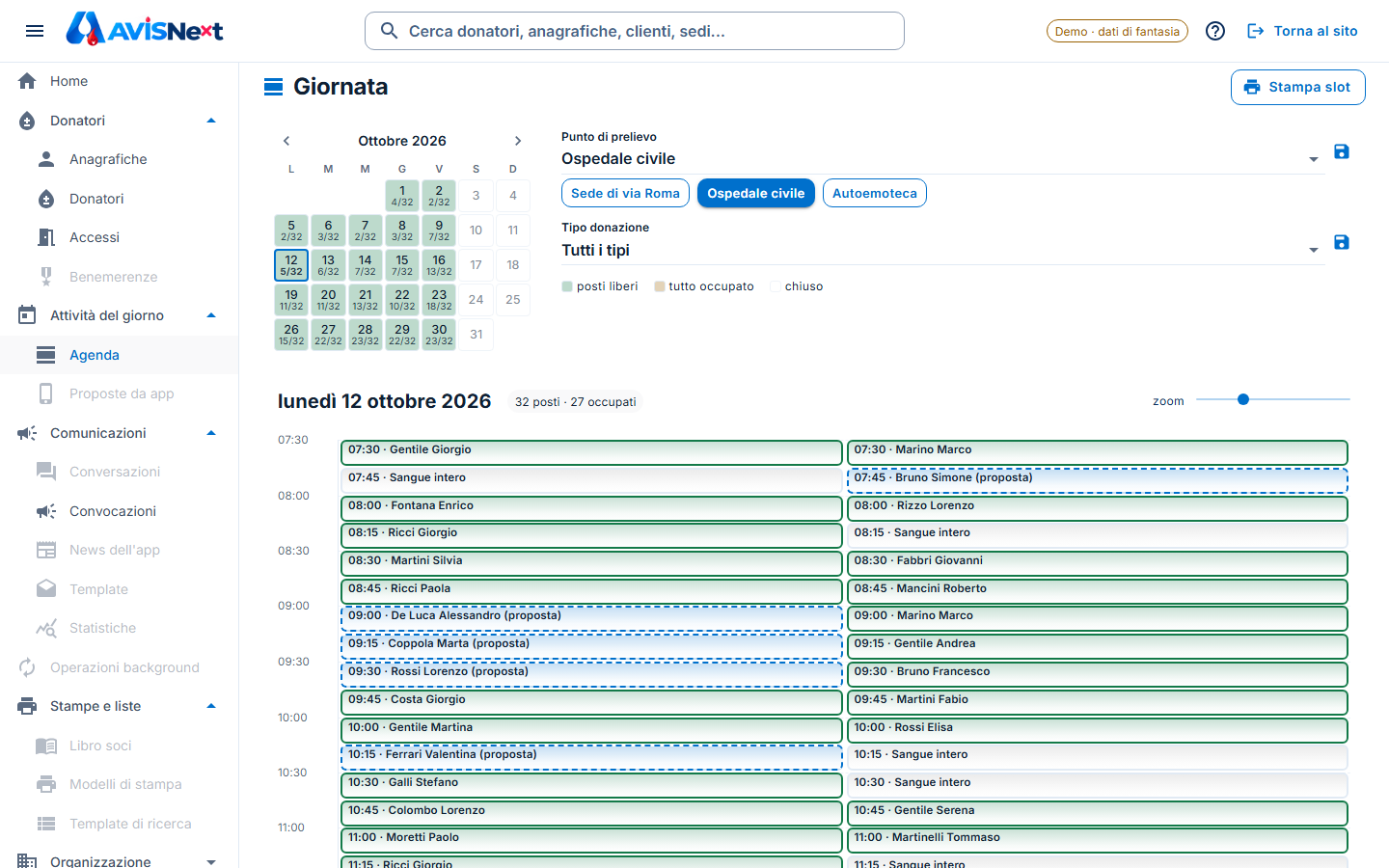Screen dimensions: 1389x868
Task: Collapse the Comunicazioni sidebar section
Action: [x=211, y=433]
